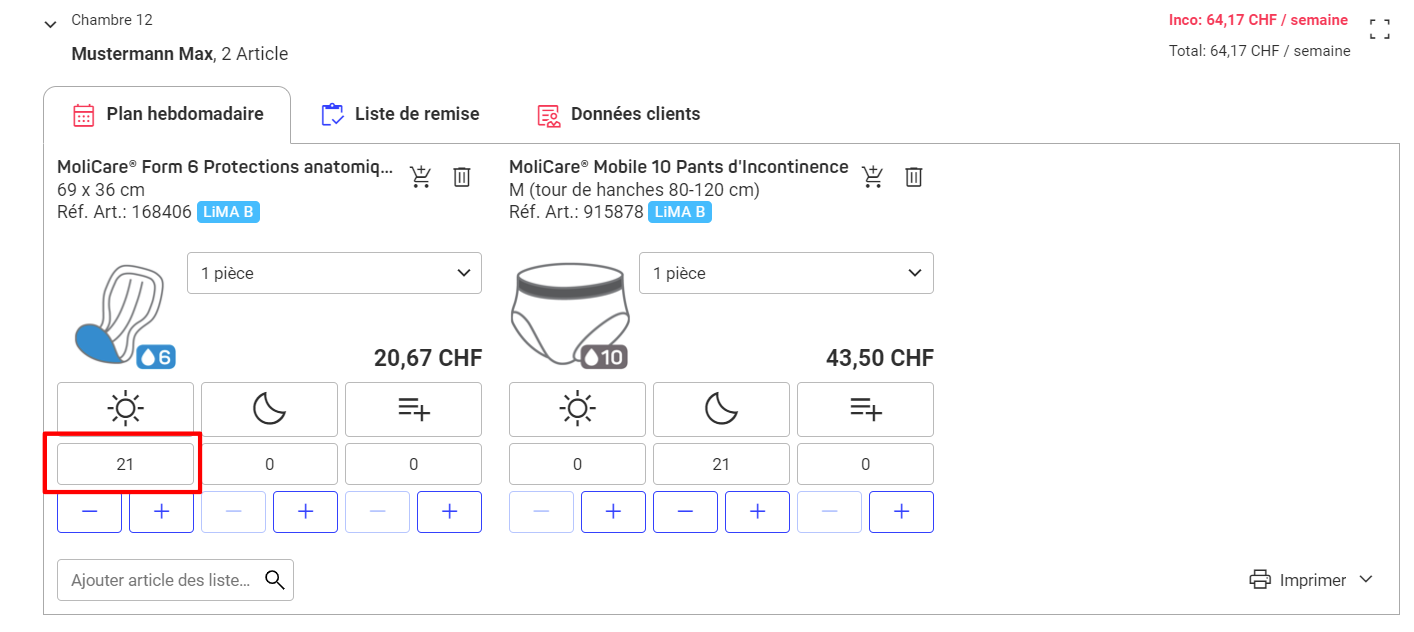Delete the MoliCare Form 6 article
The width and height of the screenshot is (1414, 632).
pos(461,177)
